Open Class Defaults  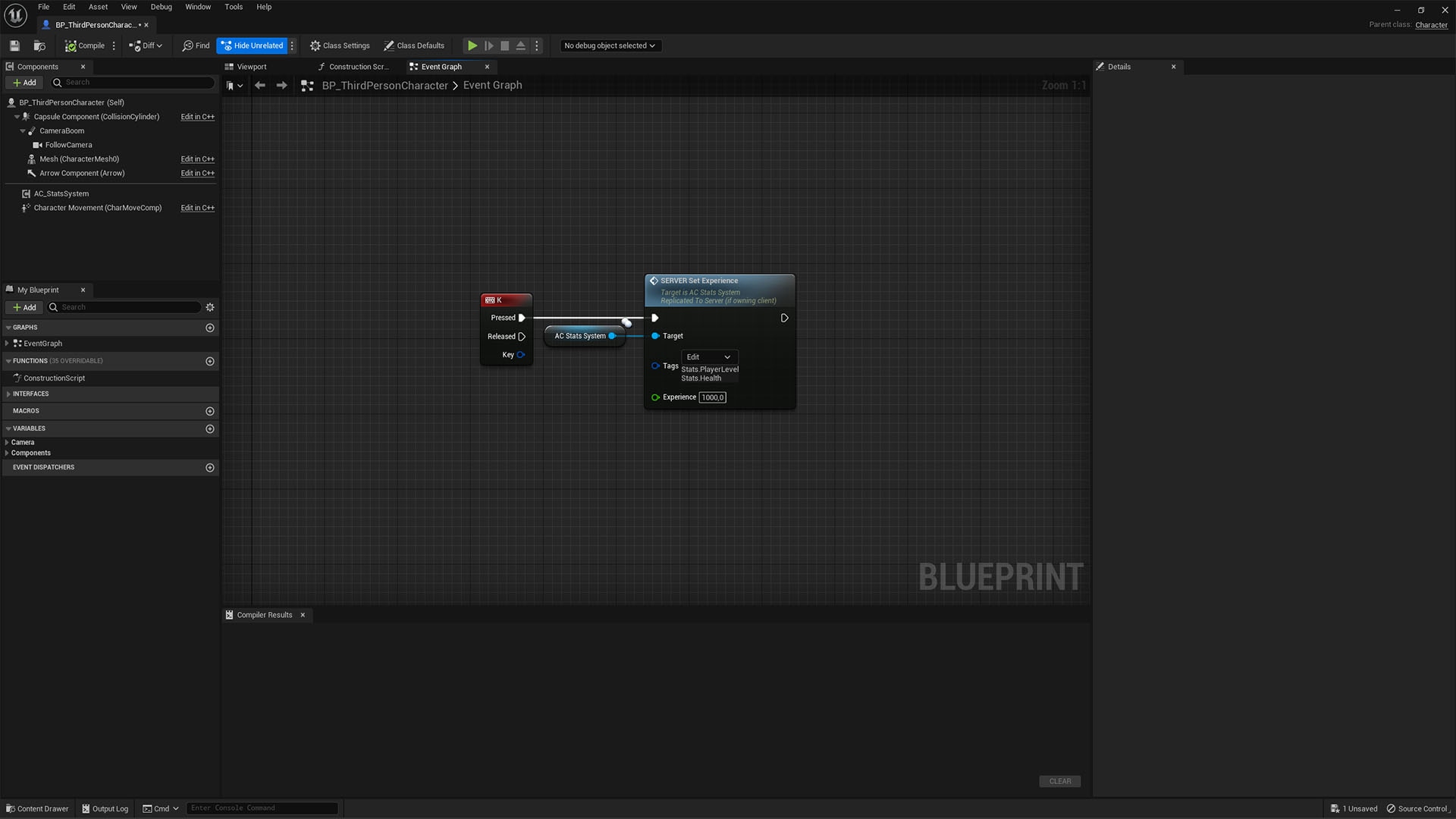[414, 45]
